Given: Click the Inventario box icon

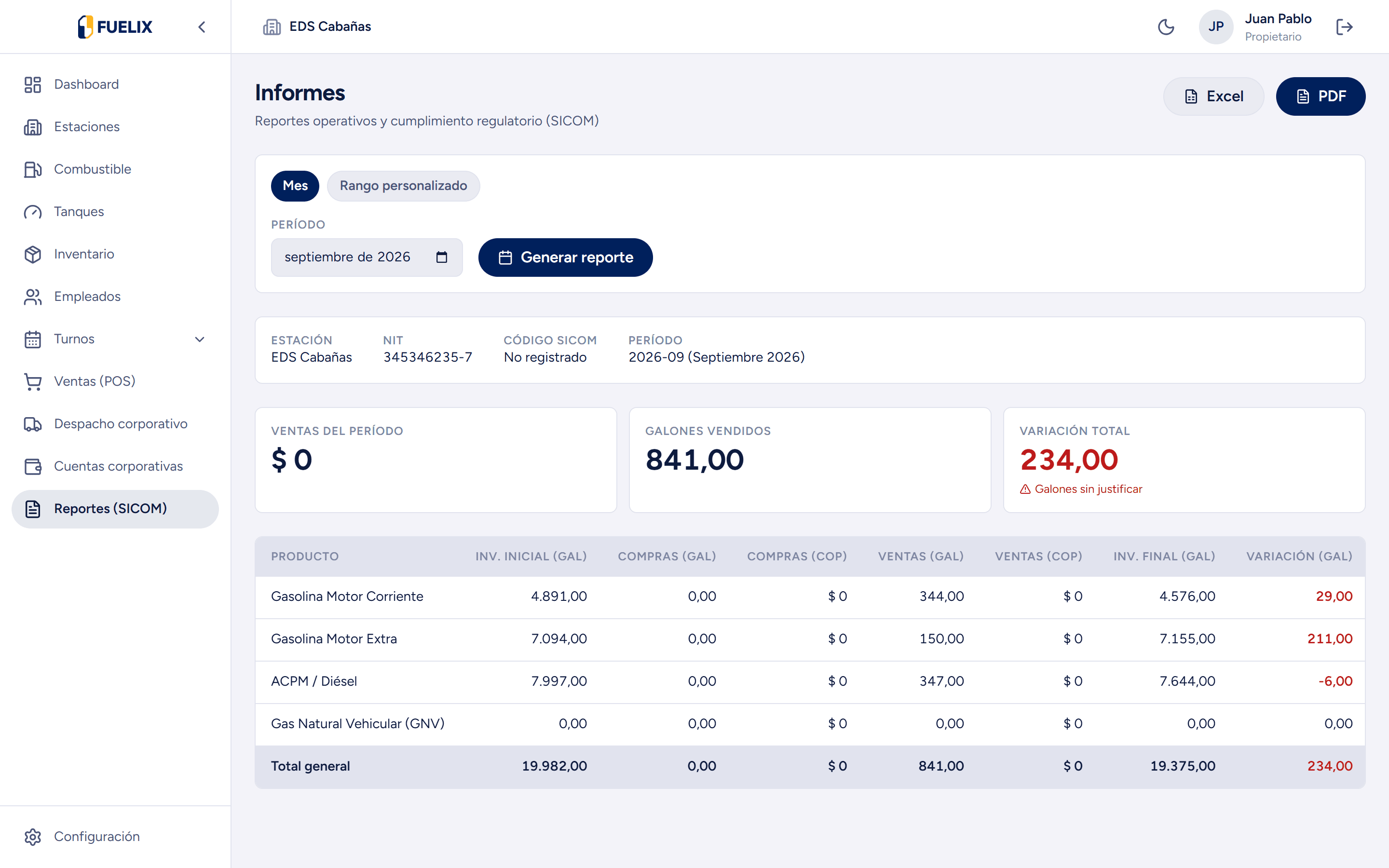Looking at the screenshot, I should [x=33, y=254].
